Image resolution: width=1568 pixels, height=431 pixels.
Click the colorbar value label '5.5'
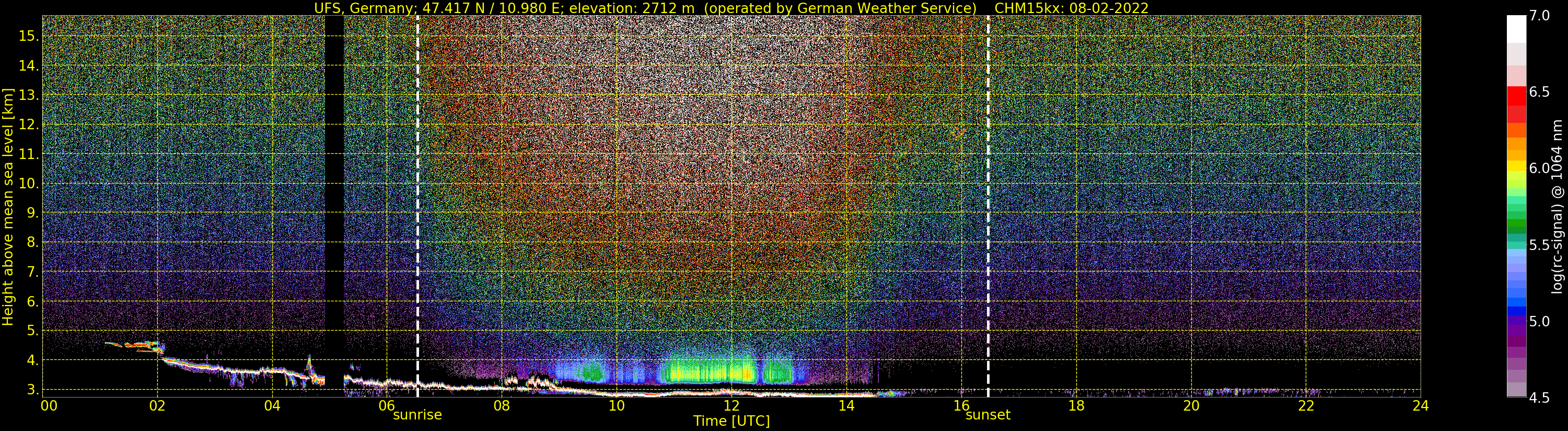1539,245
